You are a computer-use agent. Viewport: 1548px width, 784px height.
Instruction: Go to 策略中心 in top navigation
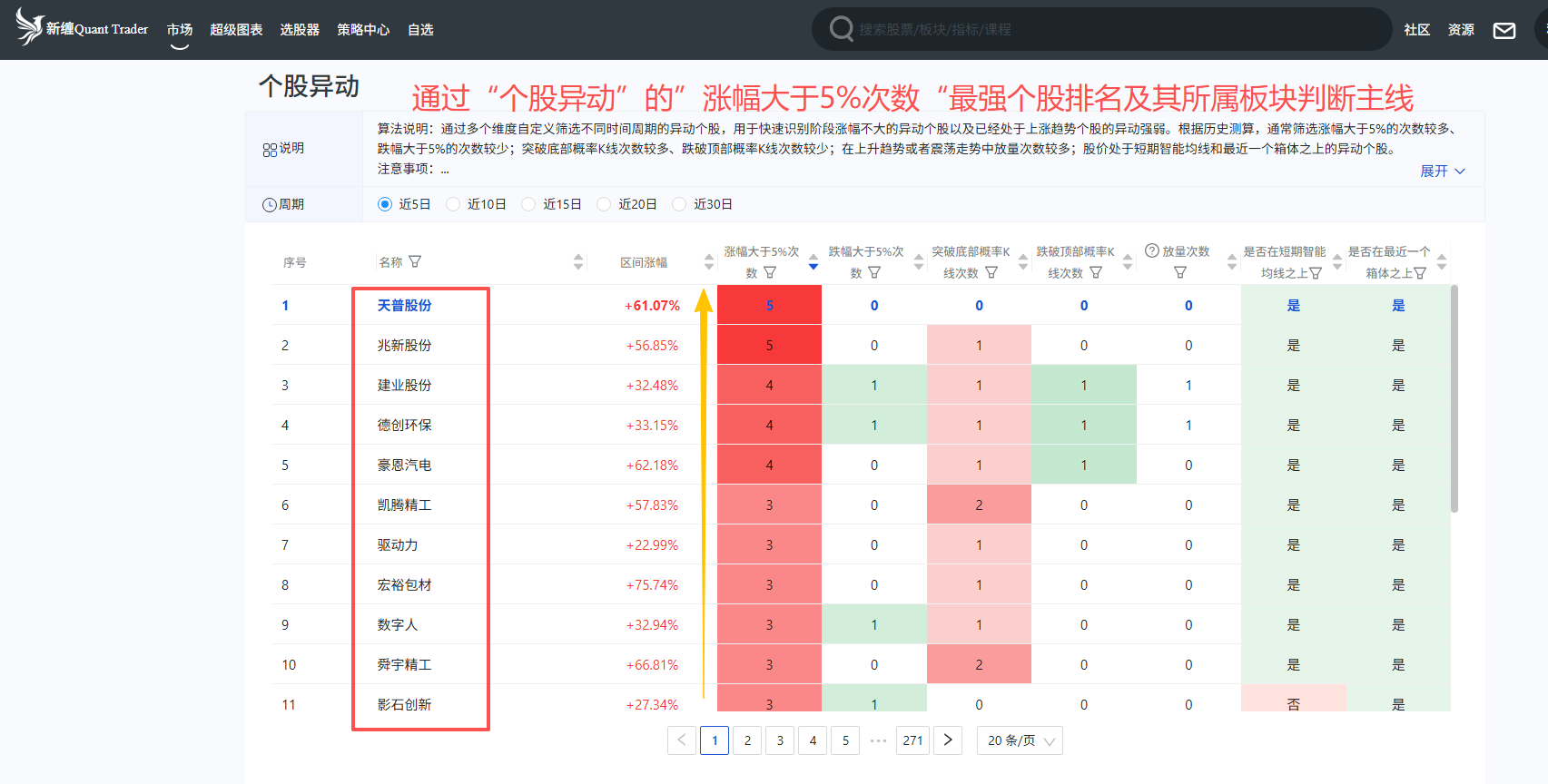(x=363, y=30)
